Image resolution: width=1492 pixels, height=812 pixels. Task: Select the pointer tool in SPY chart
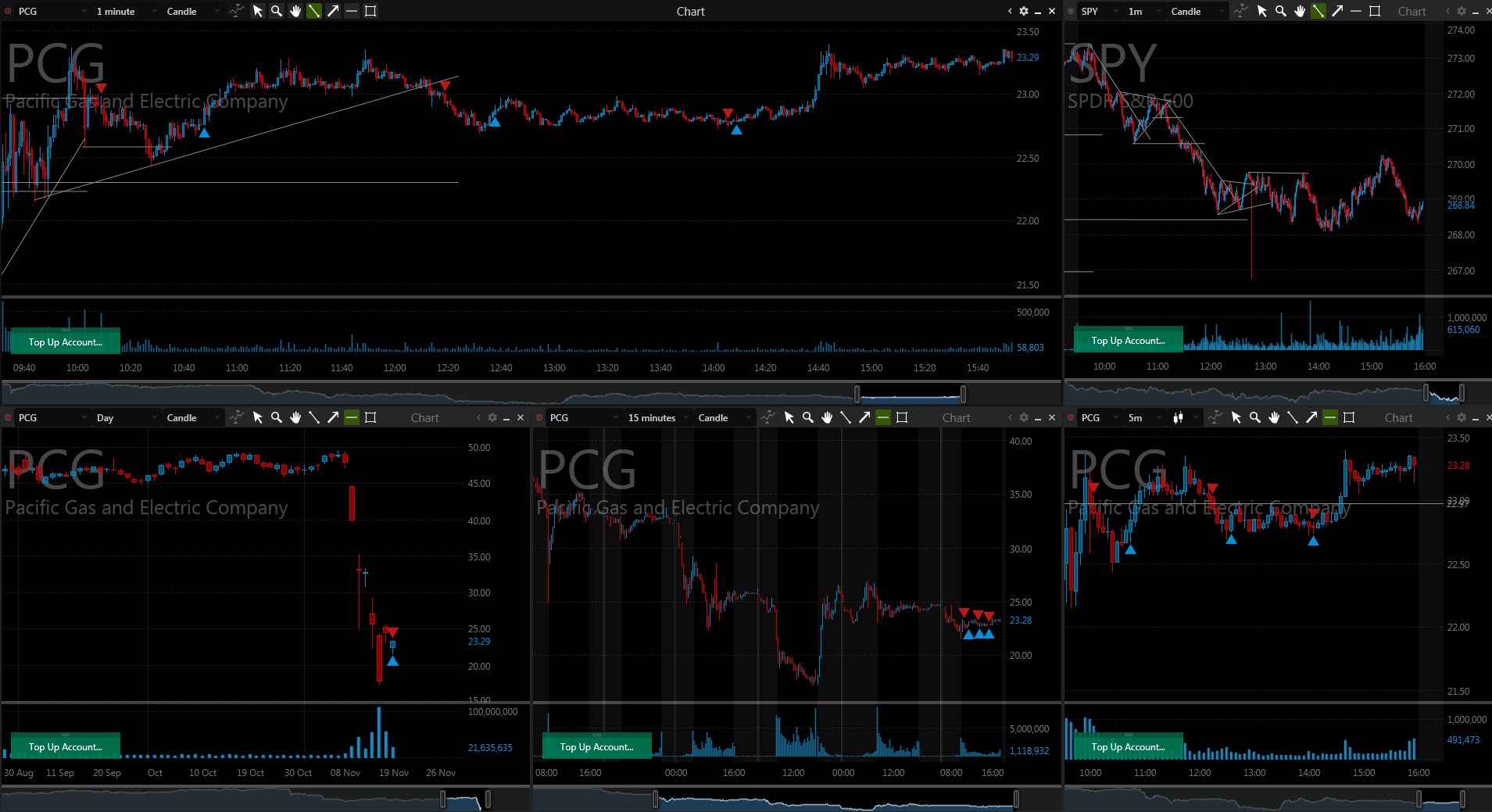point(1261,11)
